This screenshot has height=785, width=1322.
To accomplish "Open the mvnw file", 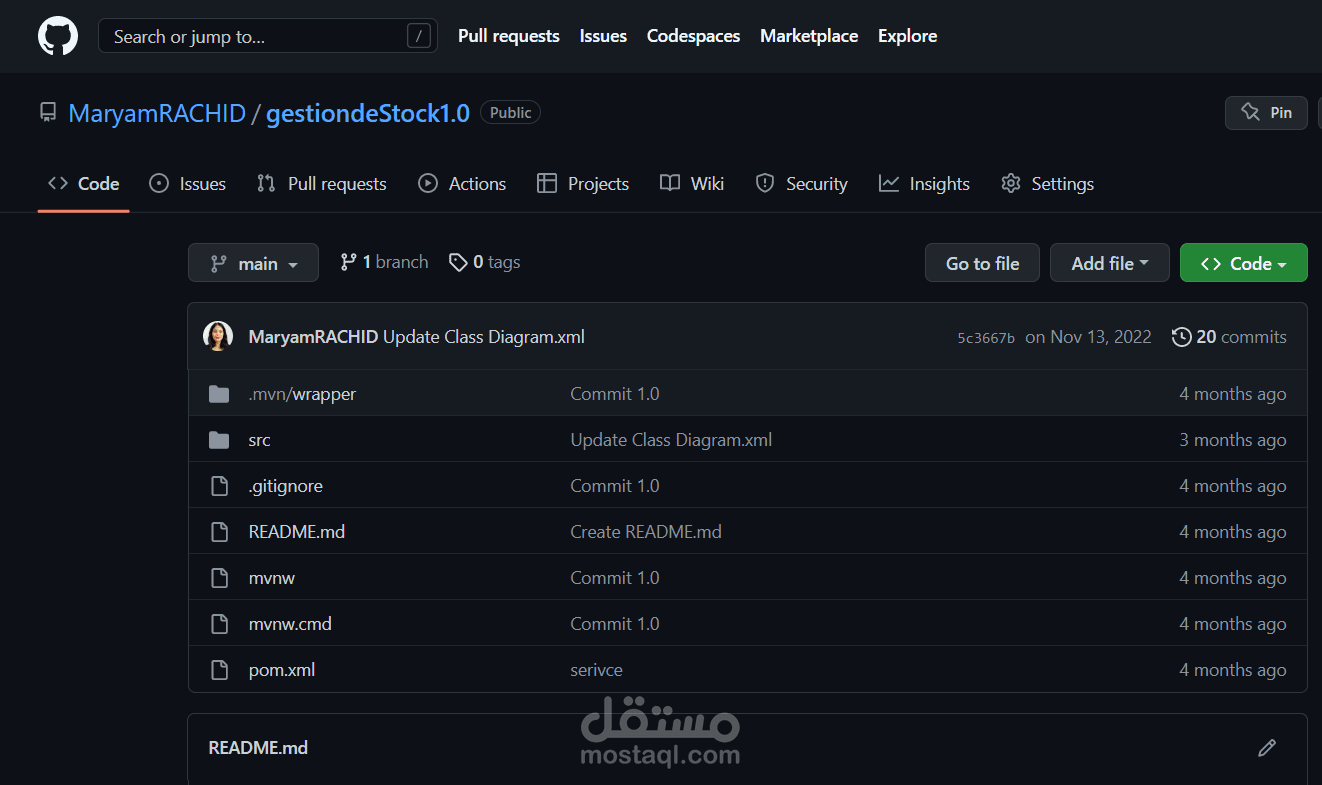I will [271, 578].
